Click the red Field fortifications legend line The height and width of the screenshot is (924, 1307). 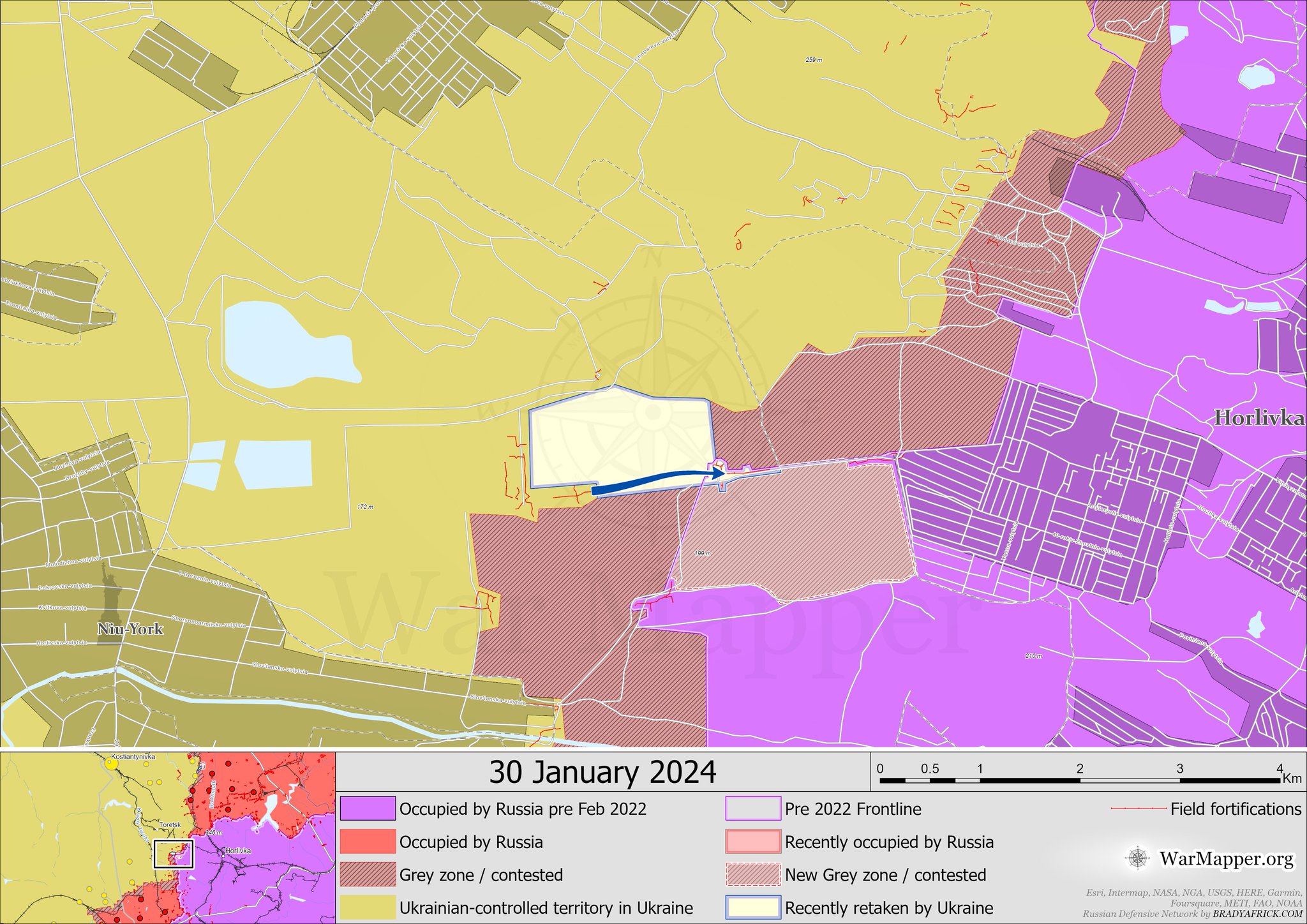click(1139, 809)
